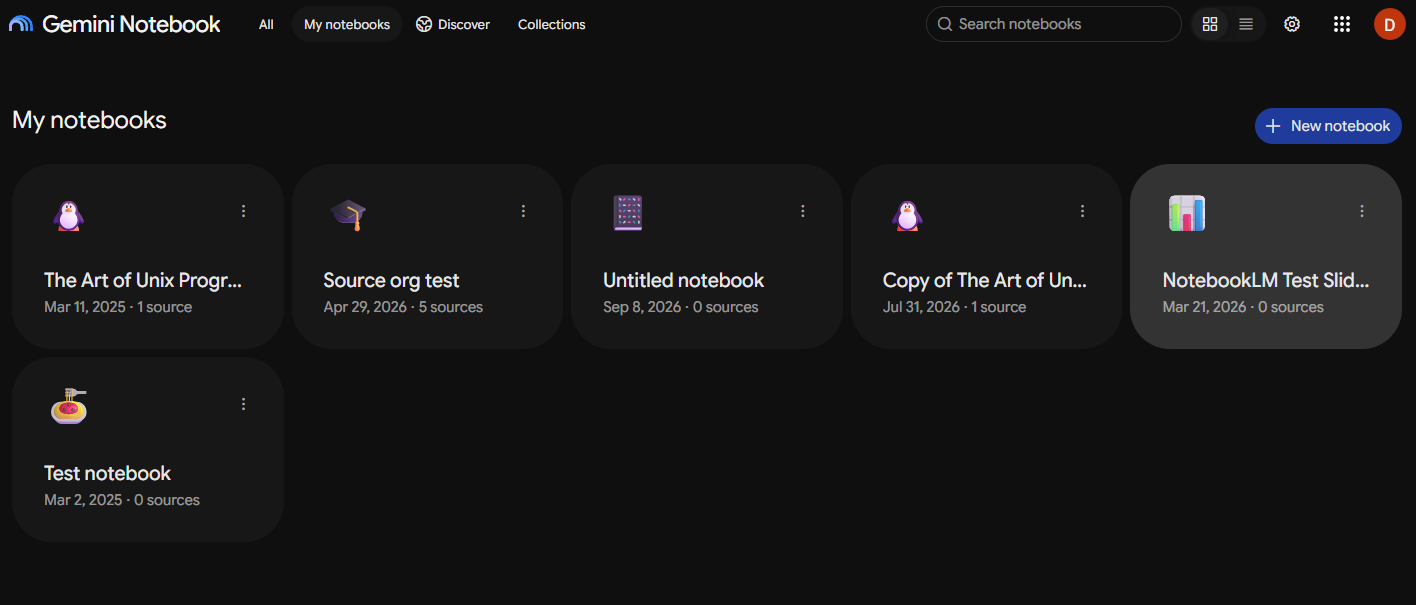Open more options for Source org test
The height and width of the screenshot is (605, 1416).
click(523, 211)
